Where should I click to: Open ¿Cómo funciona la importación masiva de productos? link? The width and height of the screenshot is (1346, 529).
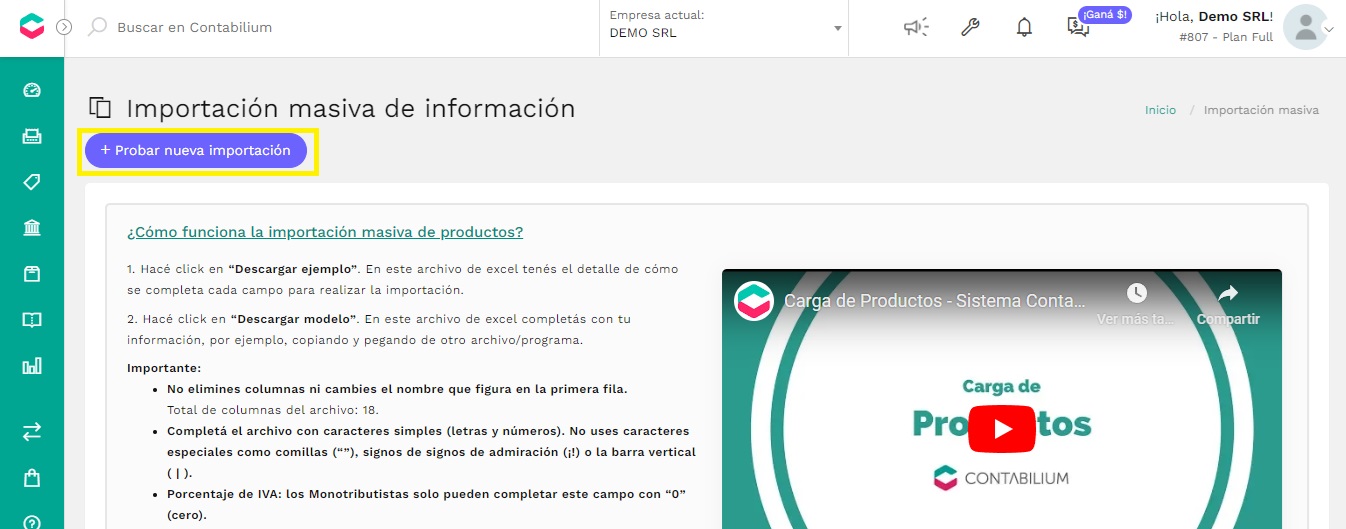[325, 232]
